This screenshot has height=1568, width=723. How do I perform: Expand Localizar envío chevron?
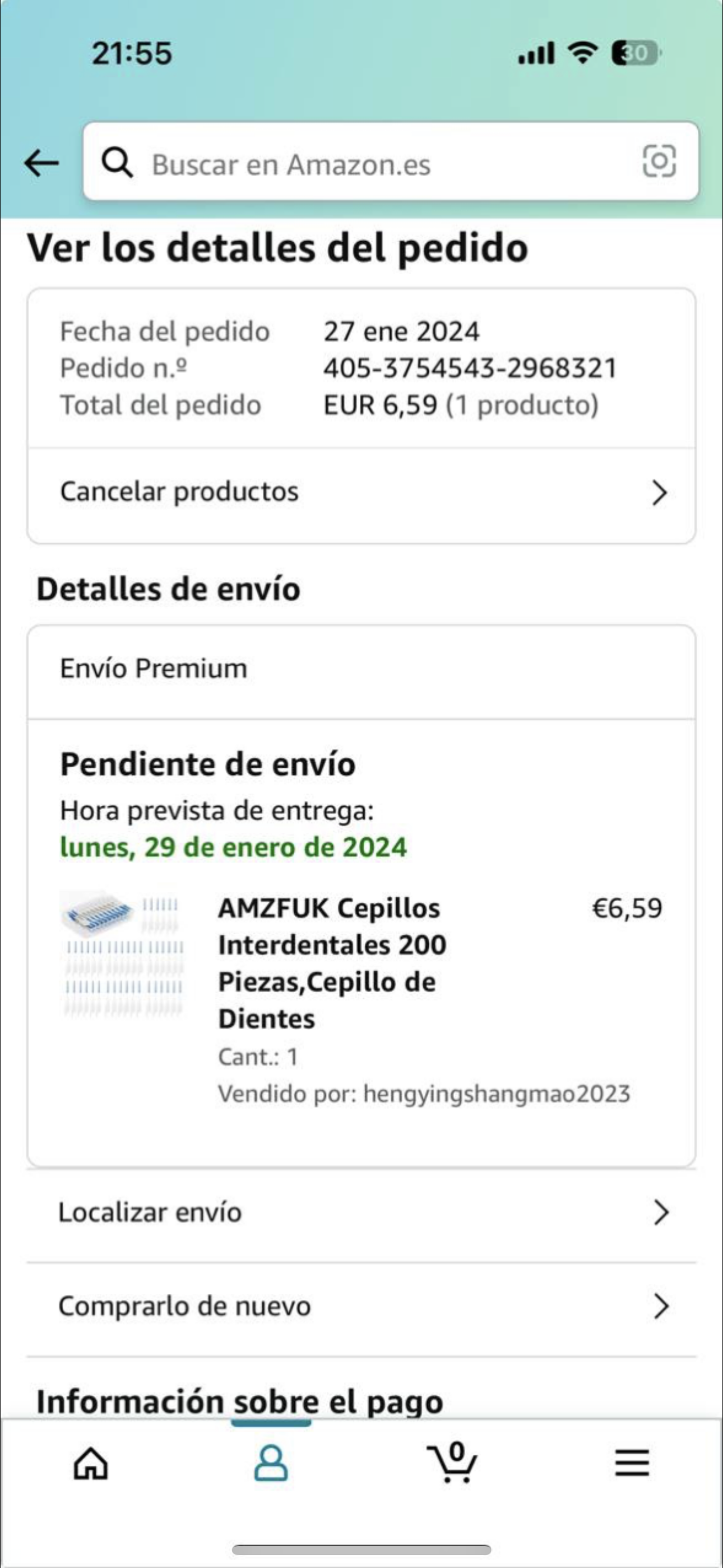click(661, 1212)
